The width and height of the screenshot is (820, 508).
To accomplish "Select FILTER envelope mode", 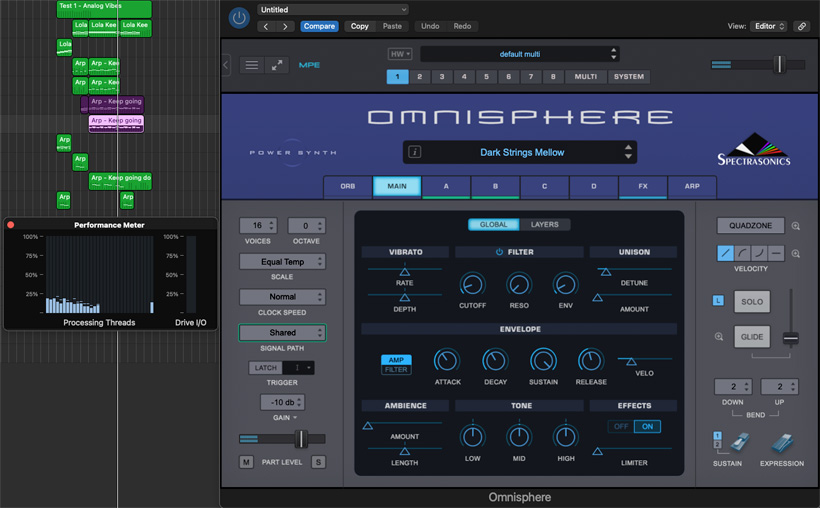I will tap(396, 369).
